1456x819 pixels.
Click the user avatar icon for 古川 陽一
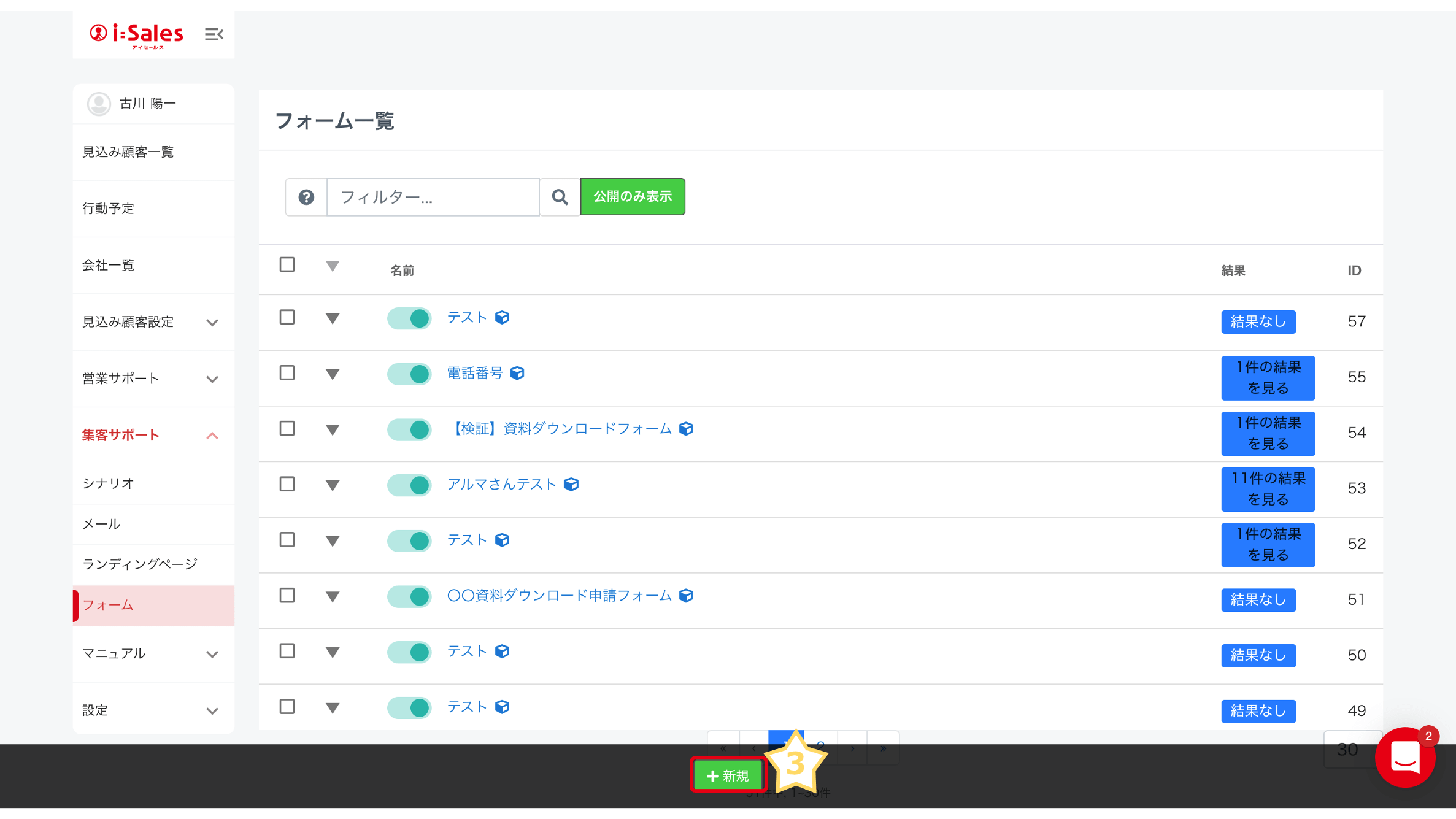click(x=99, y=104)
